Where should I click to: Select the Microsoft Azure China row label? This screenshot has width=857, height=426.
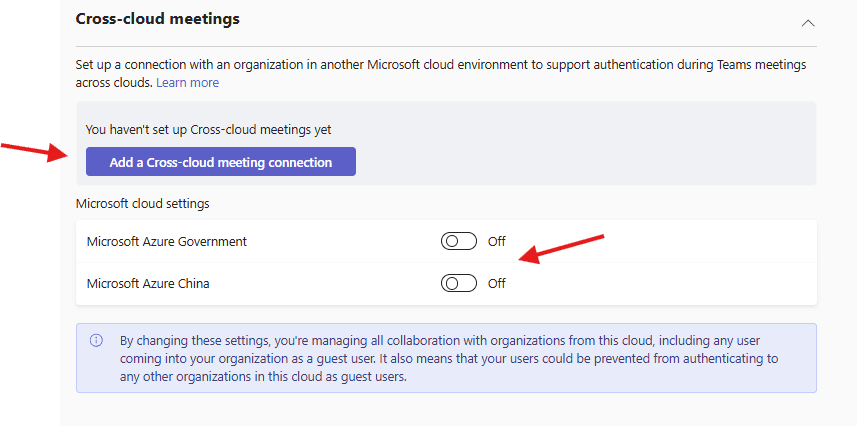pyautogui.click(x=148, y=284)
